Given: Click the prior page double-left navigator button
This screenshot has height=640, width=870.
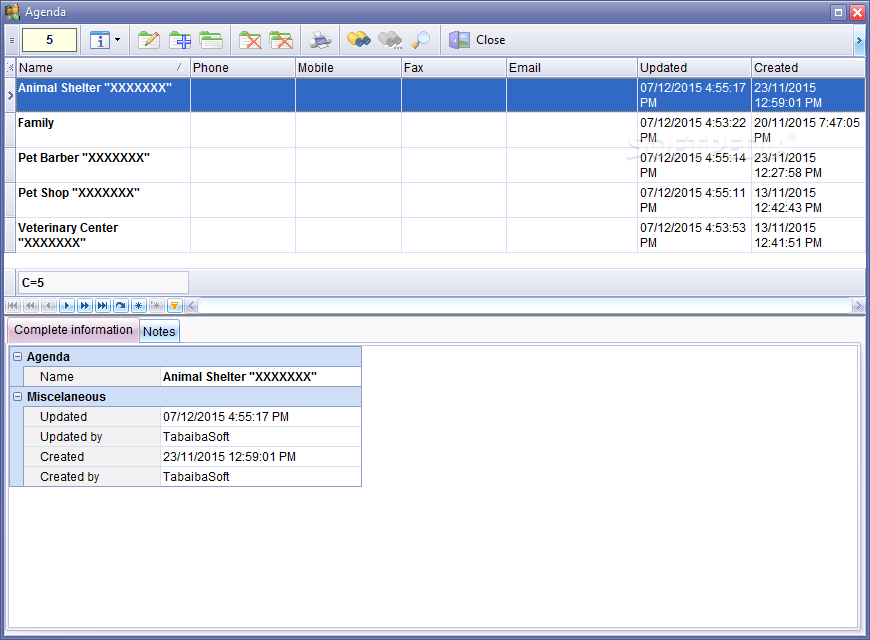Looking at the screenshot, I should click(x=31, y=305).
